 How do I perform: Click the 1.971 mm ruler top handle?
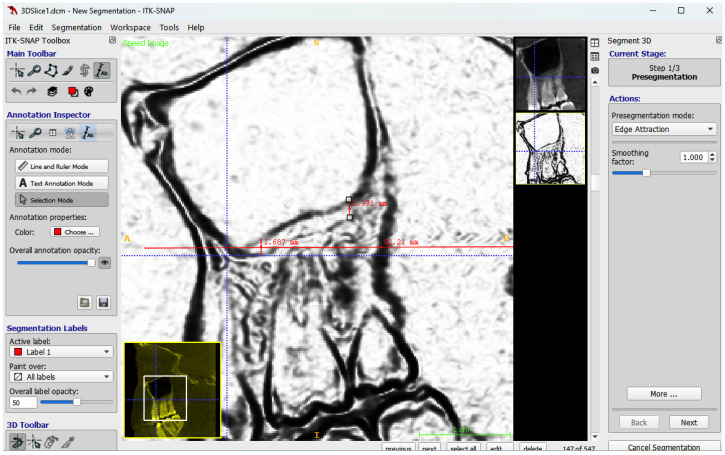pyautogui.click(x=349, y=200)
